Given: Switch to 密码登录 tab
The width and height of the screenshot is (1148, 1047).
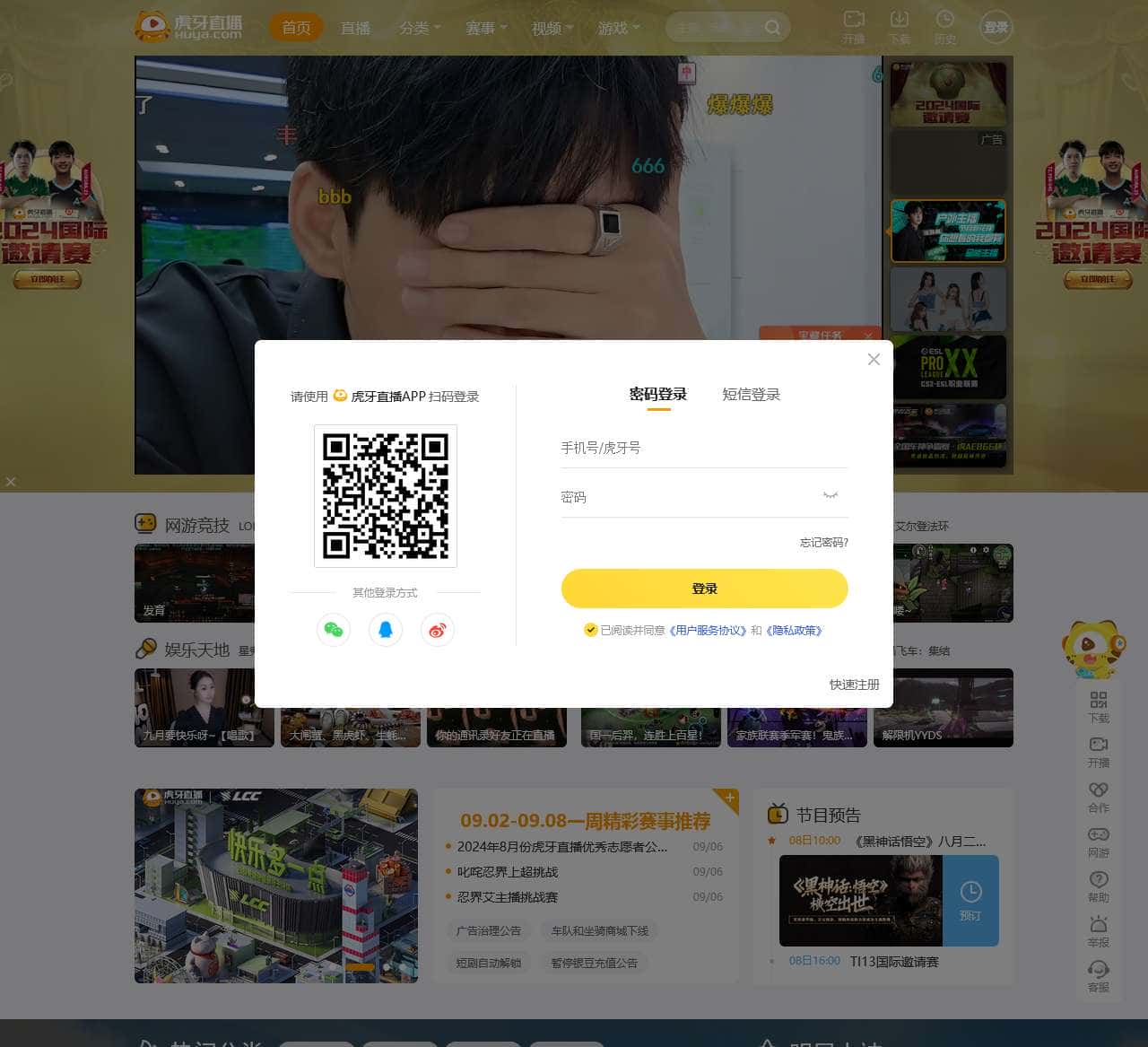Looking at the screenshot, I should click(658, 395).
